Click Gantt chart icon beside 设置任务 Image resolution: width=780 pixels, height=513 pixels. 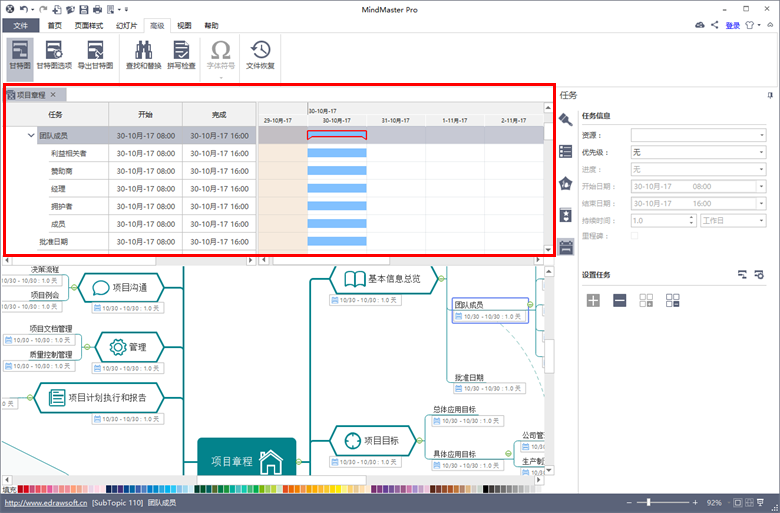(x=742, y=274)
